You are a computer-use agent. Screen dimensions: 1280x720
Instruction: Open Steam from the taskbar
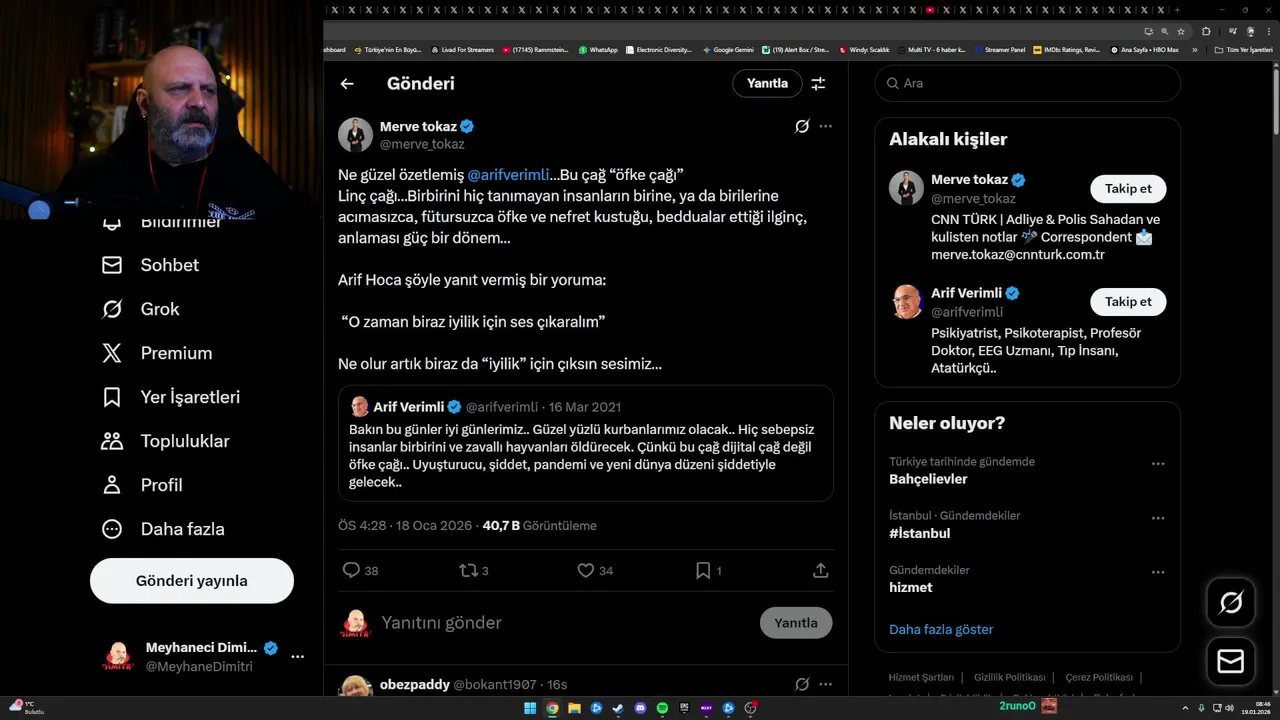(x=618, y=708)
